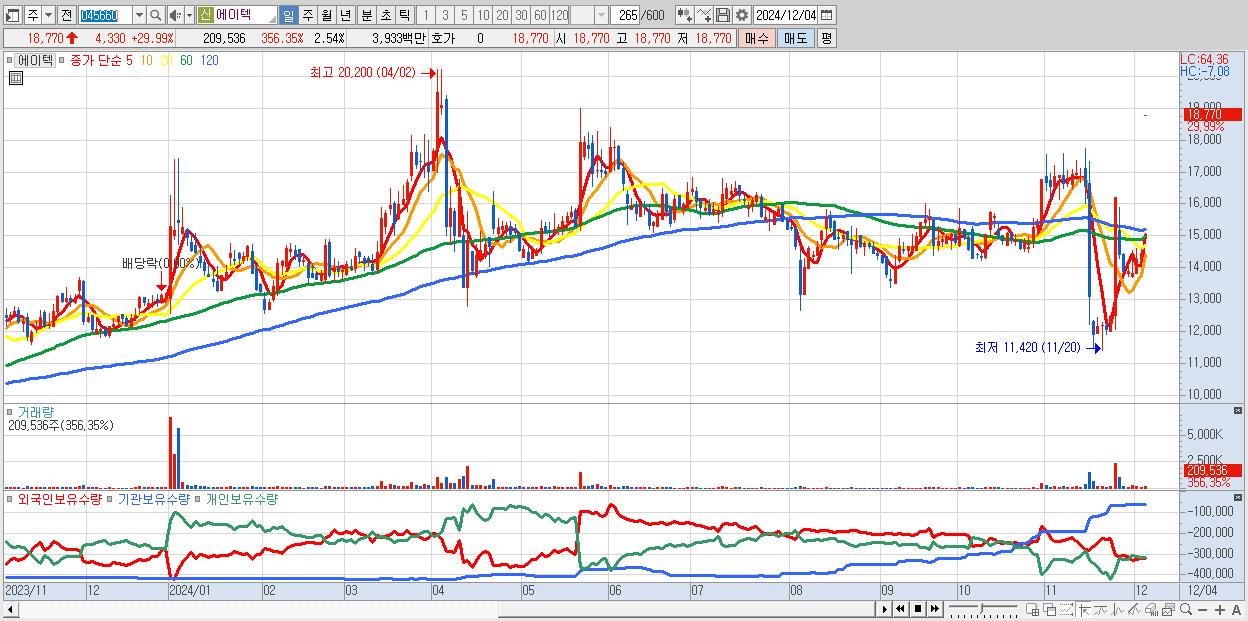Click the small gray button at volume panel right edge
Viewport: 1248px width, 621px height.
point(1239,411)
